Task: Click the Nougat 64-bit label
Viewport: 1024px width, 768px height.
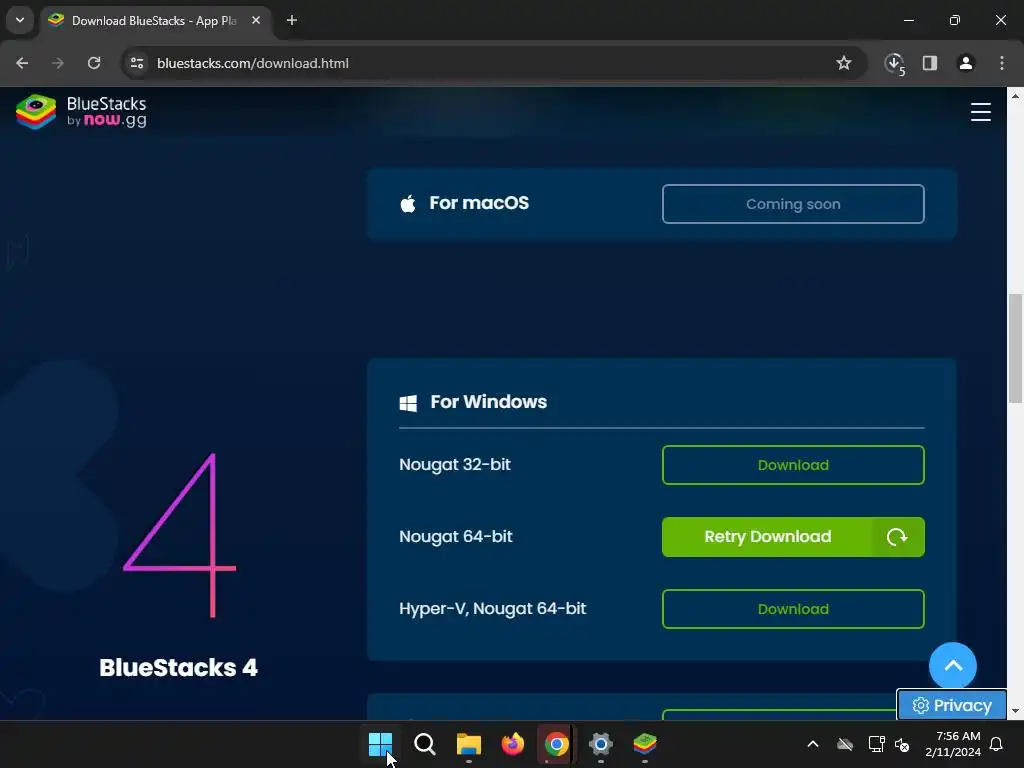Action: point(456,536)
